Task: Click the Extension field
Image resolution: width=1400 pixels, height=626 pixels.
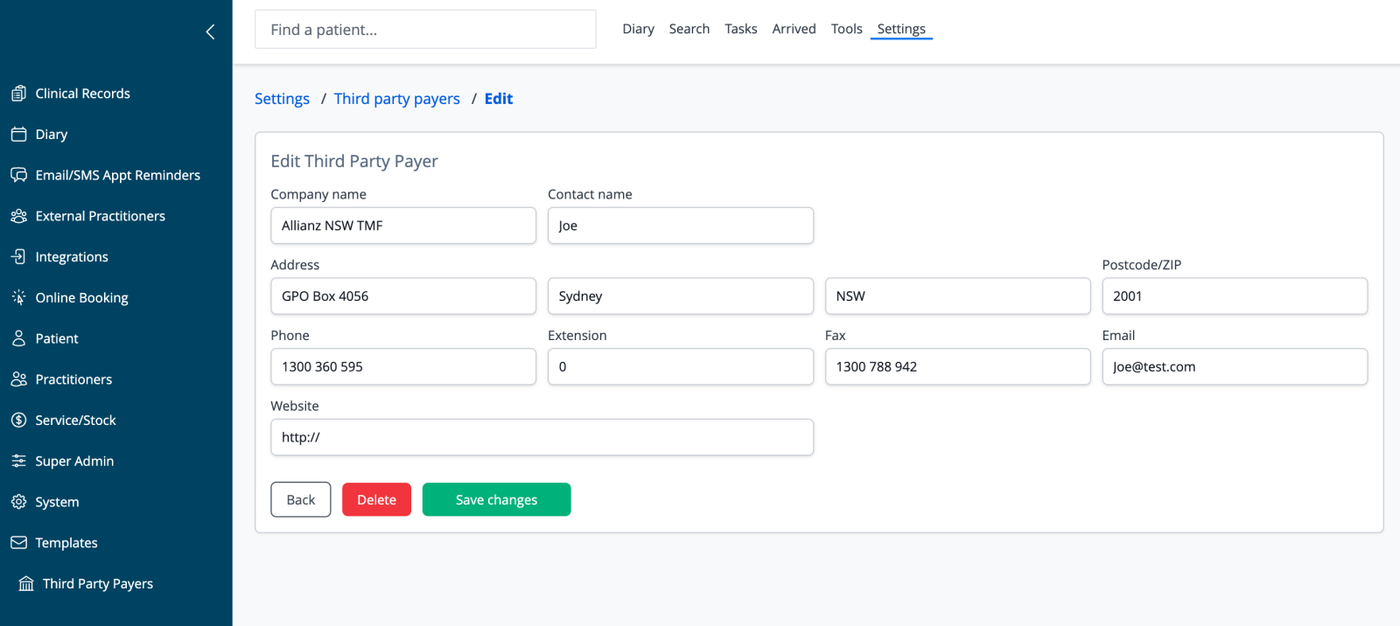Action: [x=681, y=367]
